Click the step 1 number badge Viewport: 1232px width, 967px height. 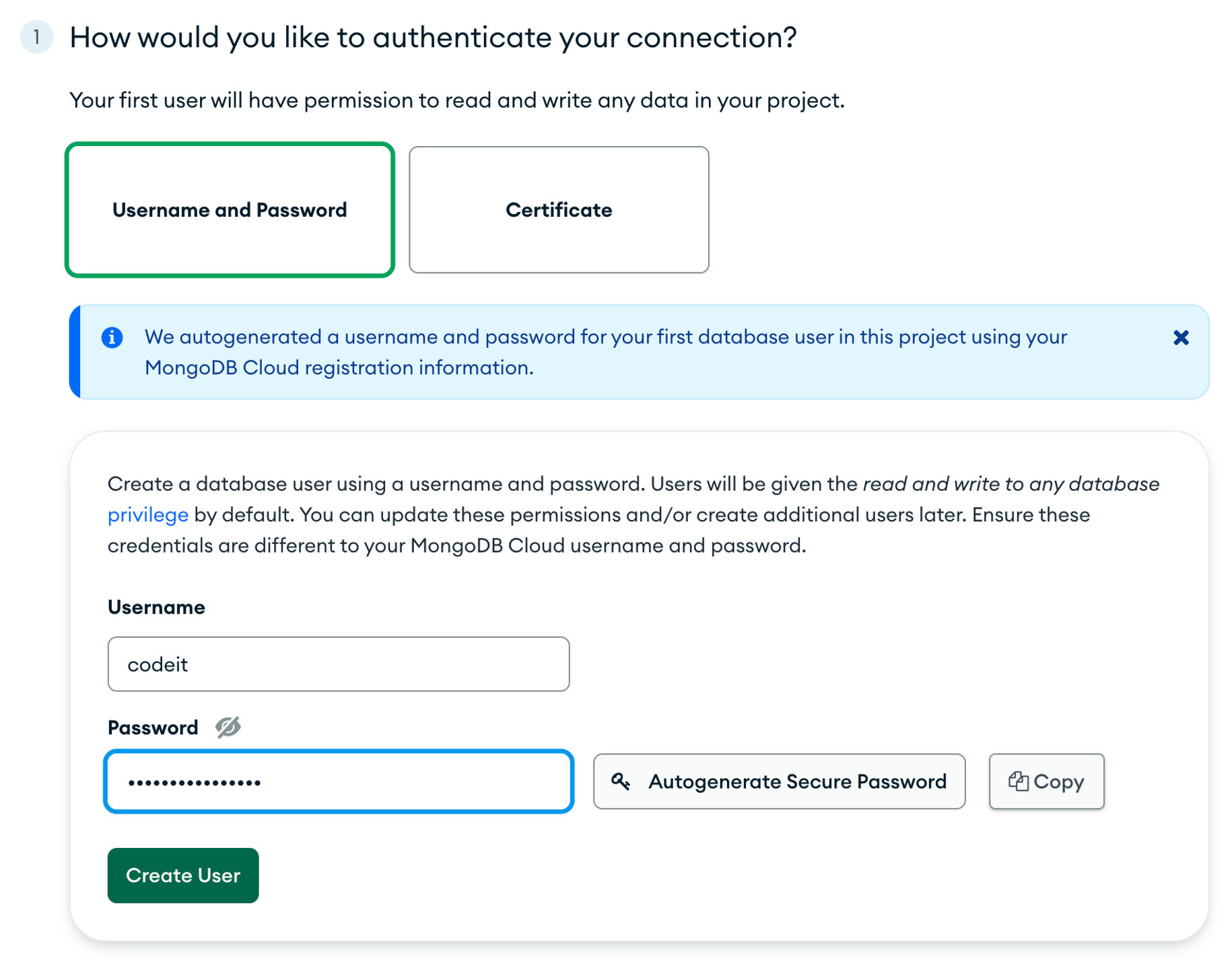[36, 36]
